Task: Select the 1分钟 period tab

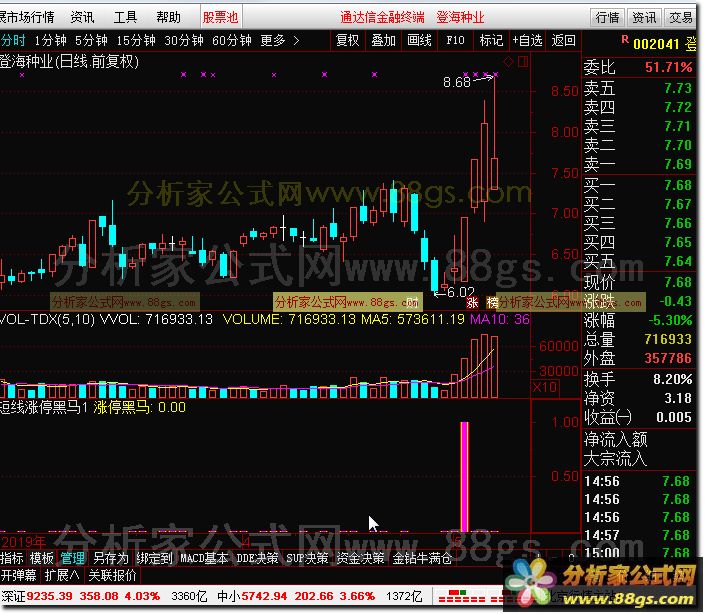Action: pos(50,40)
